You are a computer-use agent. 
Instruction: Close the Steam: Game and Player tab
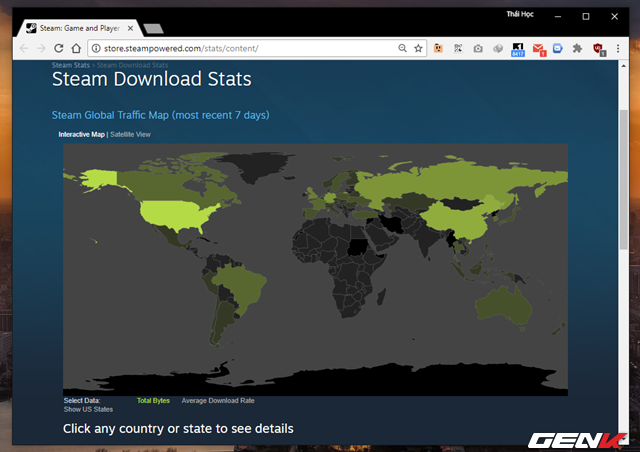(x=130, y=28)
